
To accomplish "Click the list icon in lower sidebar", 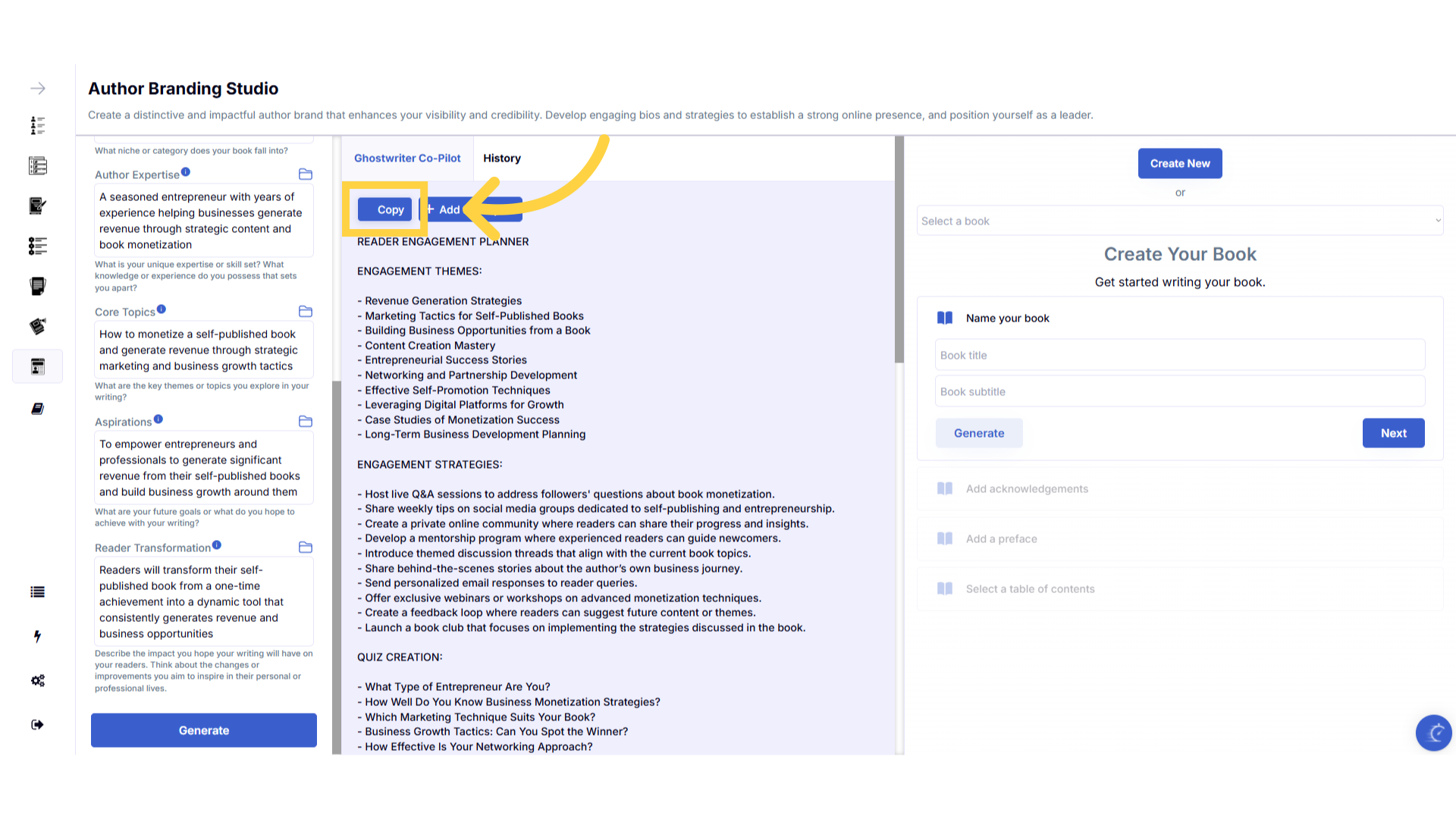I will (37, 592).
